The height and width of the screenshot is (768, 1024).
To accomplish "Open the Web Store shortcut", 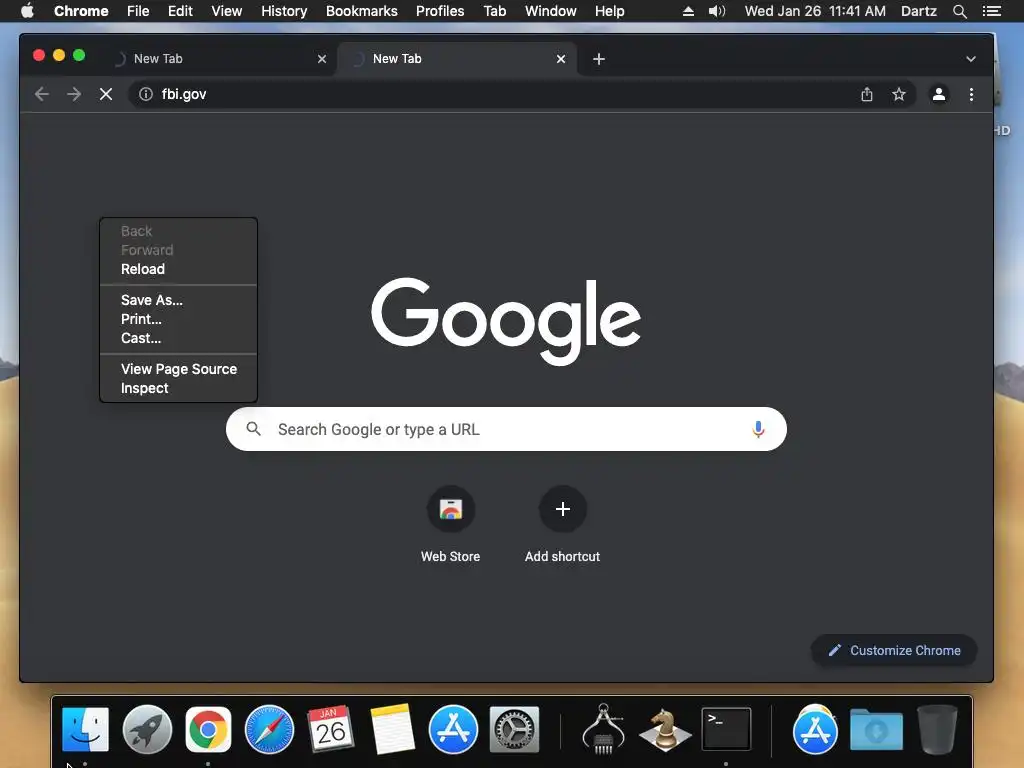I will click(x=451, y=524).
